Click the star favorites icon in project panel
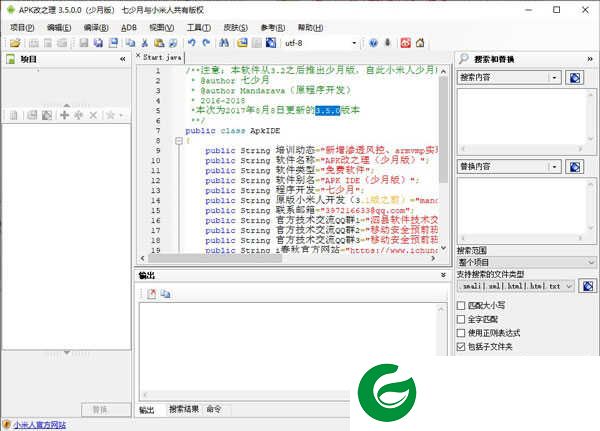The width and height of the screenshot is (600, 431). 111,115
